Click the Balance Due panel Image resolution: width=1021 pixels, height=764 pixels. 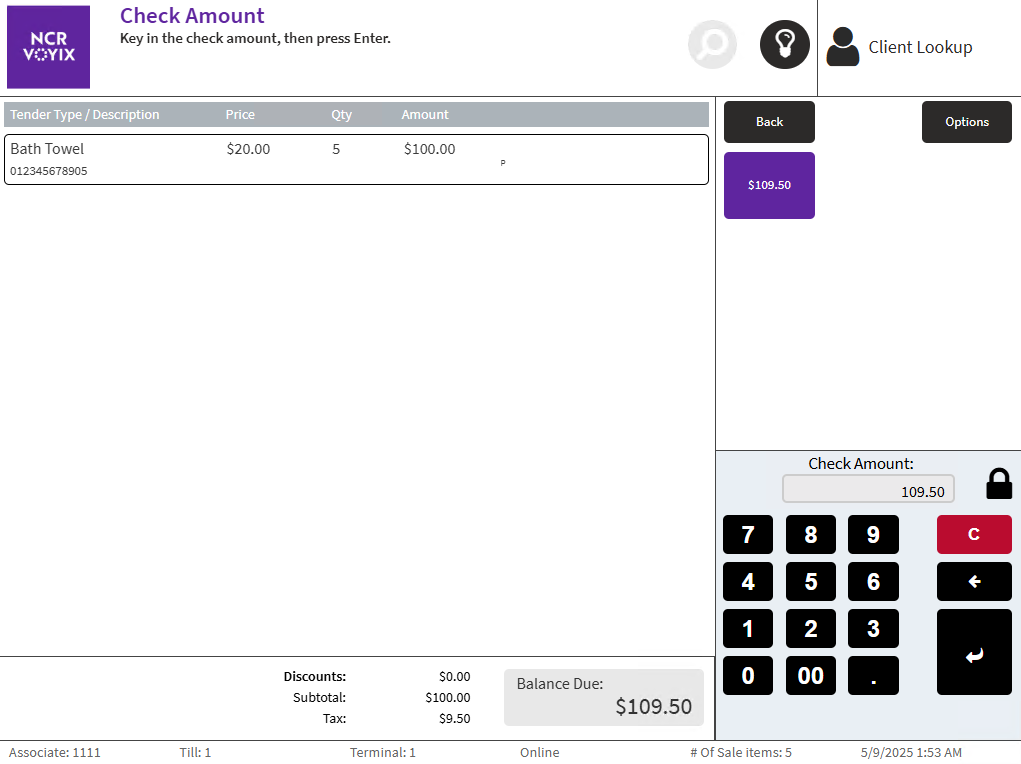(603, 697)
